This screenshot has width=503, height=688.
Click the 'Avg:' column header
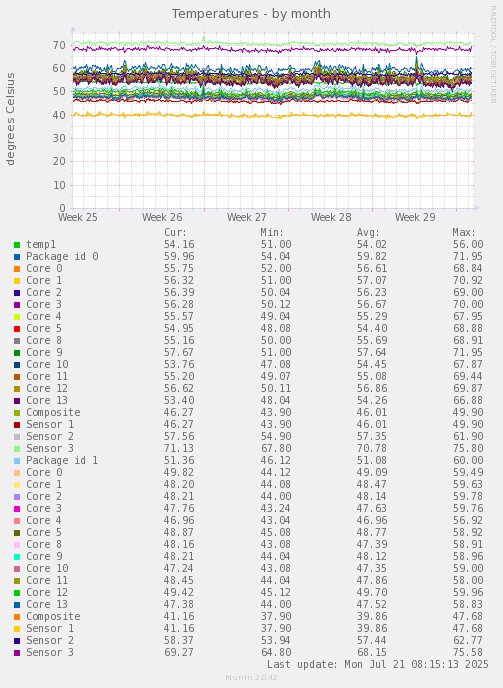[368, 233]
